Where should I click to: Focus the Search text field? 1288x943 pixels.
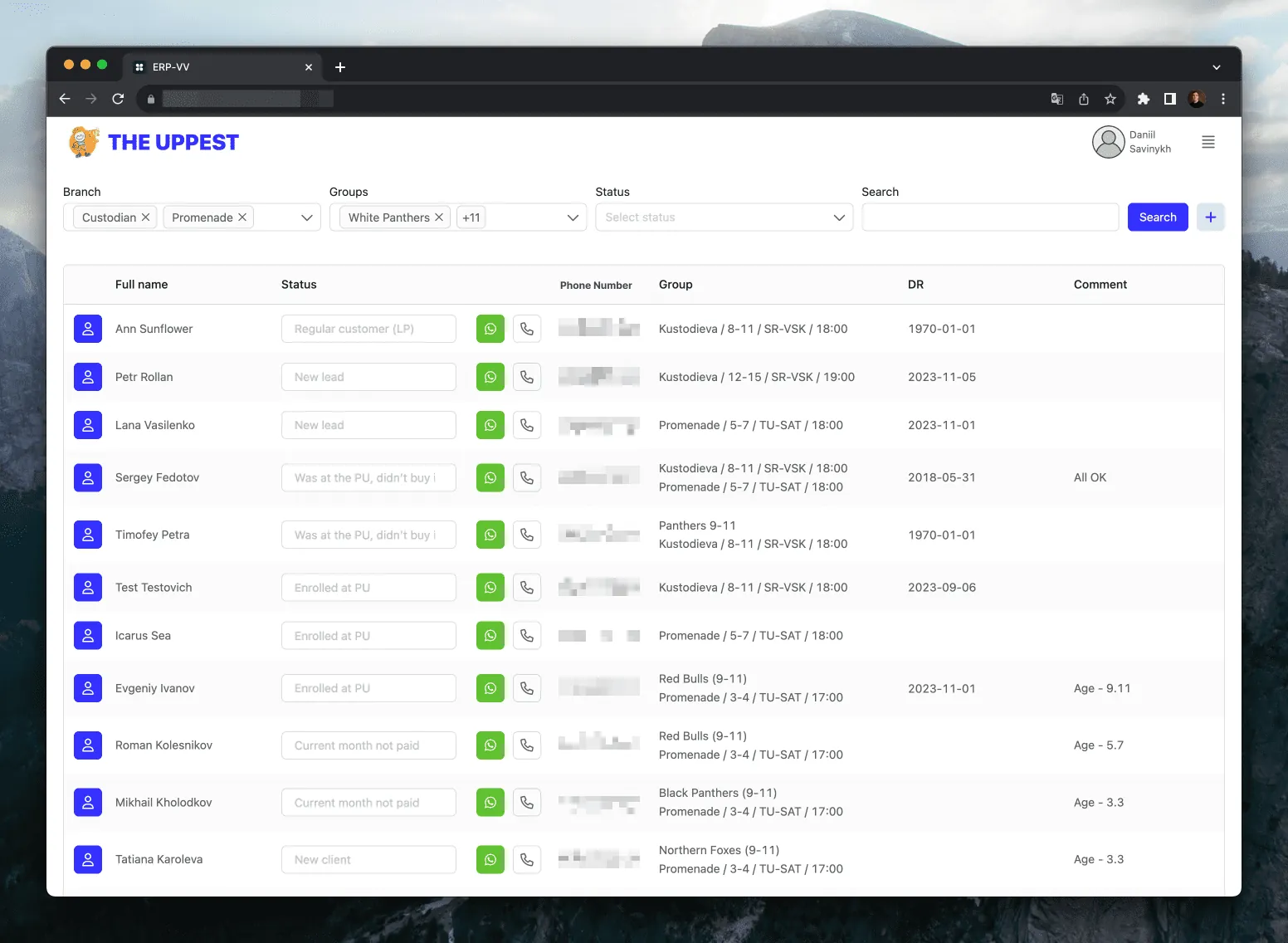click(x=989, y=217)
